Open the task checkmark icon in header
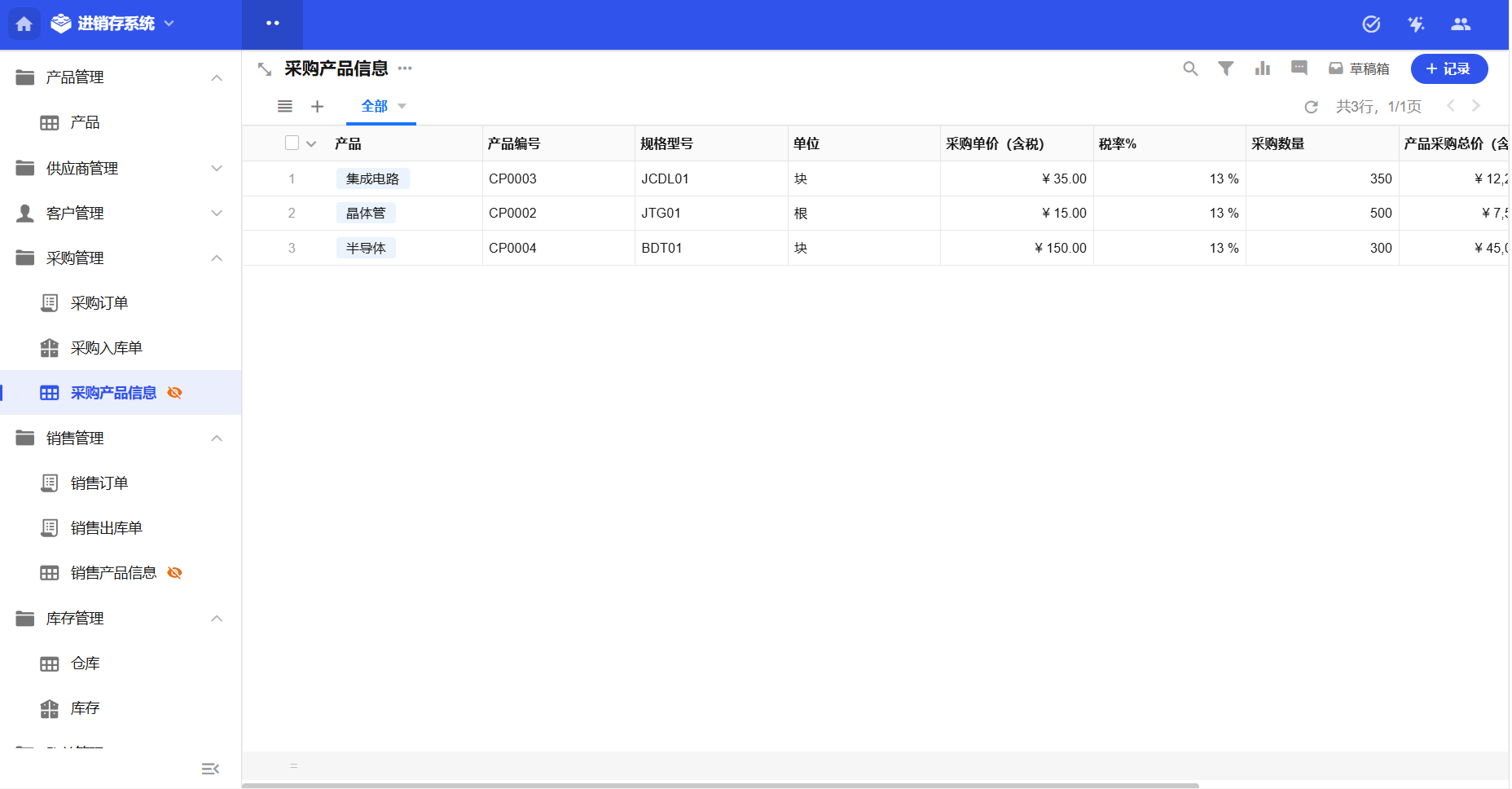This screenshot has height=789, width=1512. coord(1371,24)
